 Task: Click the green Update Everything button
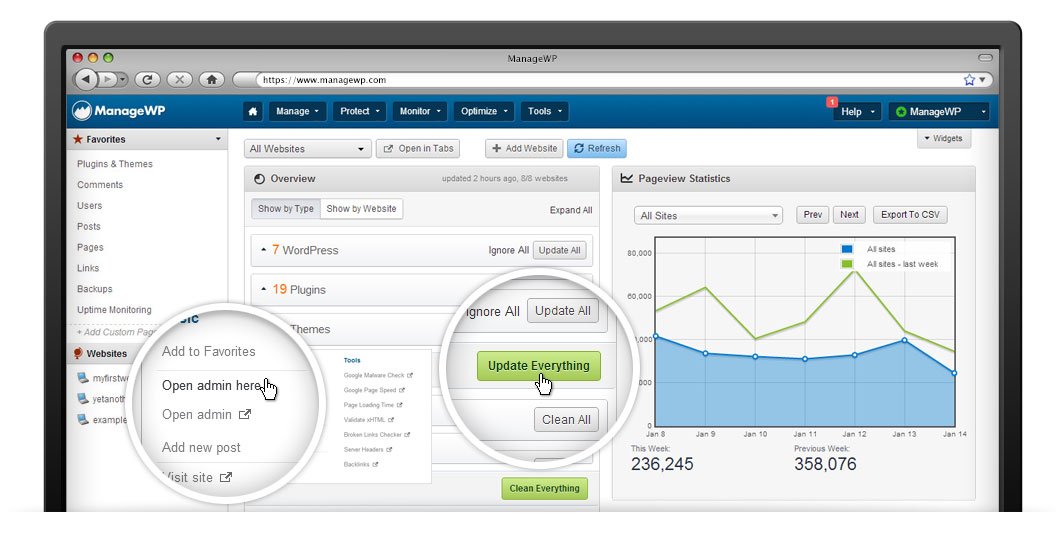click(539, 366)
